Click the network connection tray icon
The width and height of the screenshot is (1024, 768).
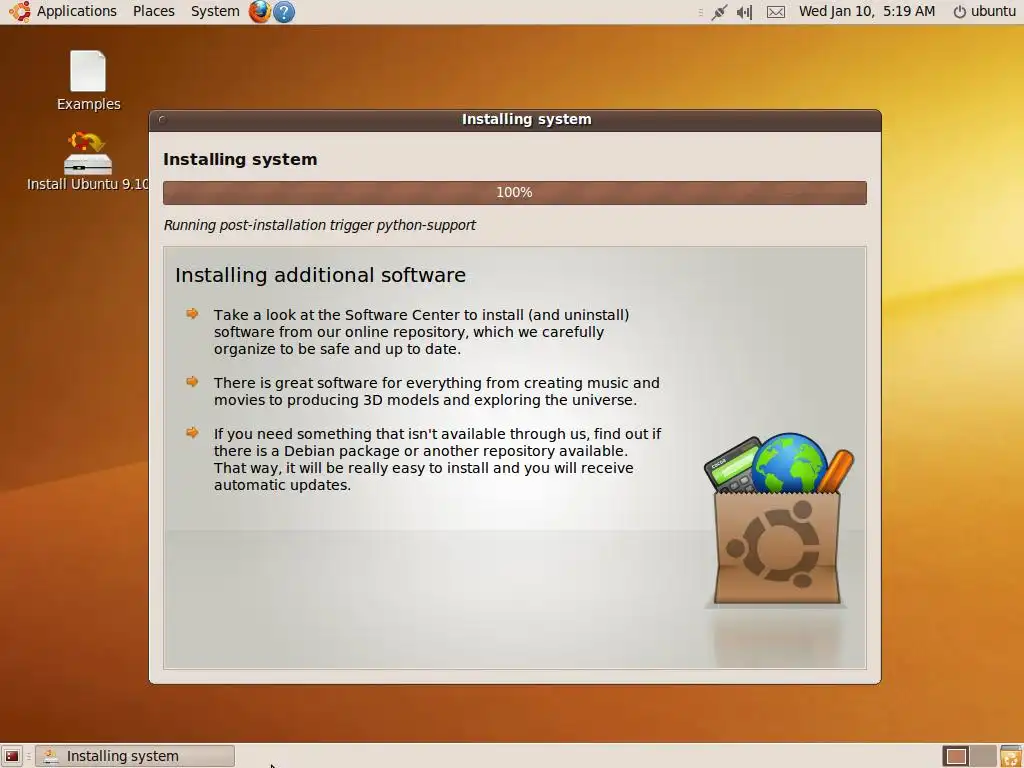coord(719,12)
